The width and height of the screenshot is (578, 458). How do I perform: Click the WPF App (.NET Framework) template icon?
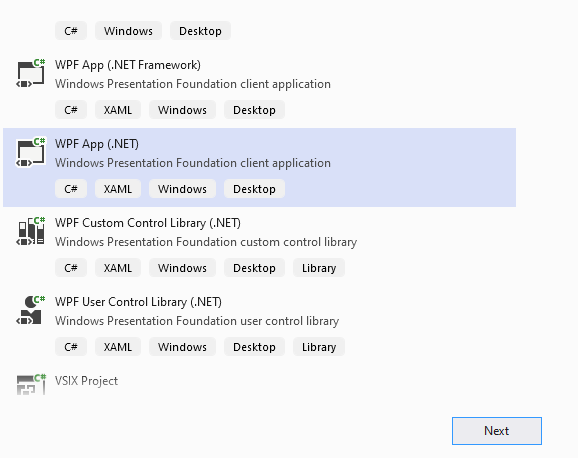coord(31,73)
